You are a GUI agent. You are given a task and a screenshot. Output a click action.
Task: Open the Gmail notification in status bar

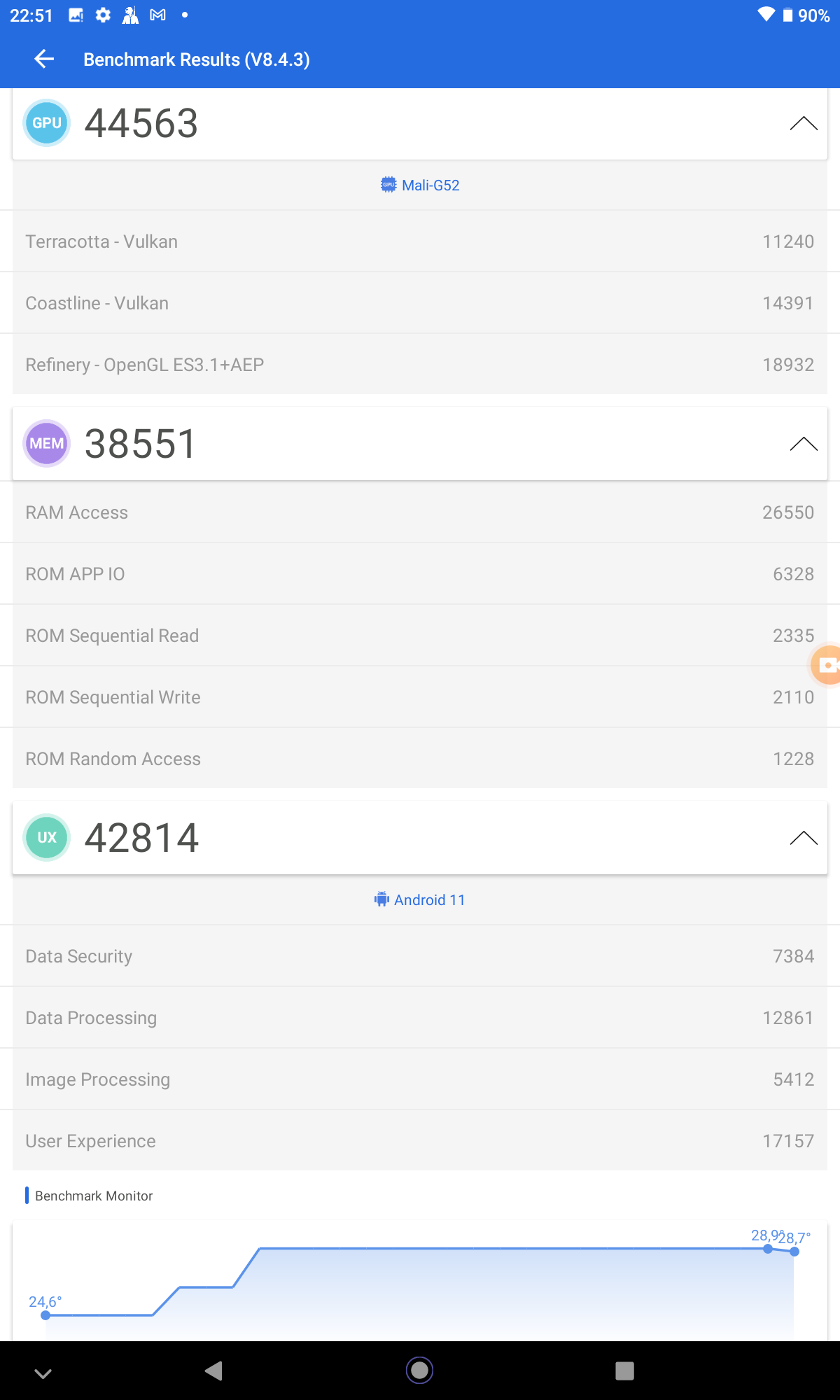tap(158, 15)
